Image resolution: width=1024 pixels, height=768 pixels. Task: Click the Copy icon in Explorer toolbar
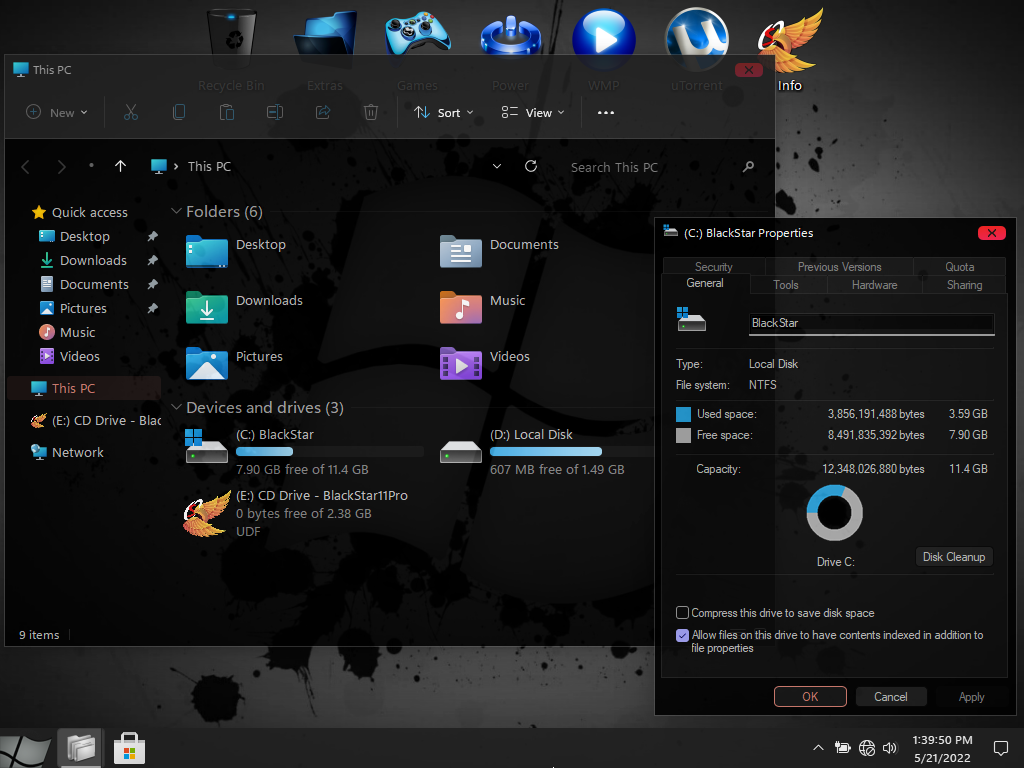[x=179, y=112]
